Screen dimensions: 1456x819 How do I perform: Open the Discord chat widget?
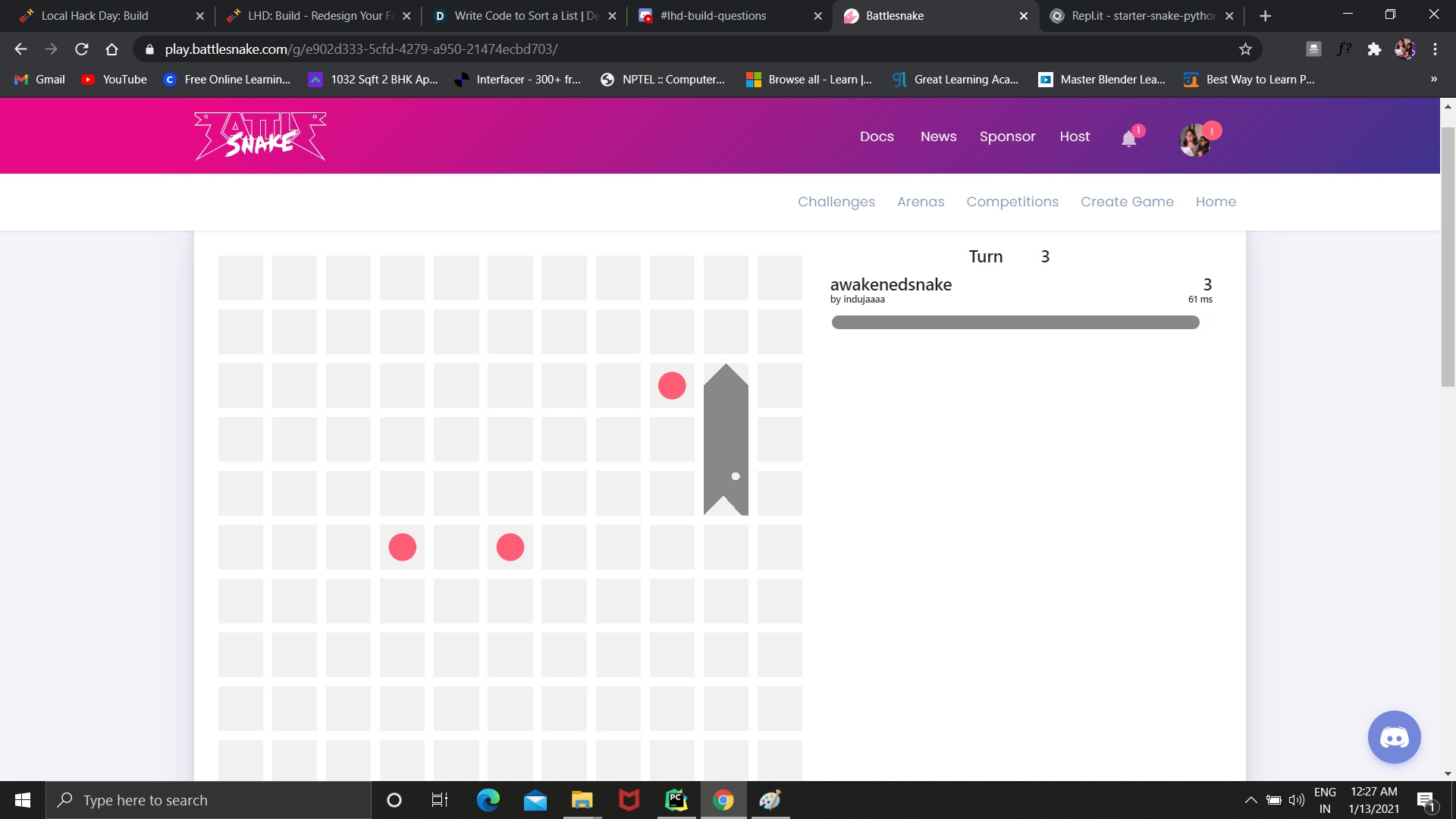pos(1394,736)
